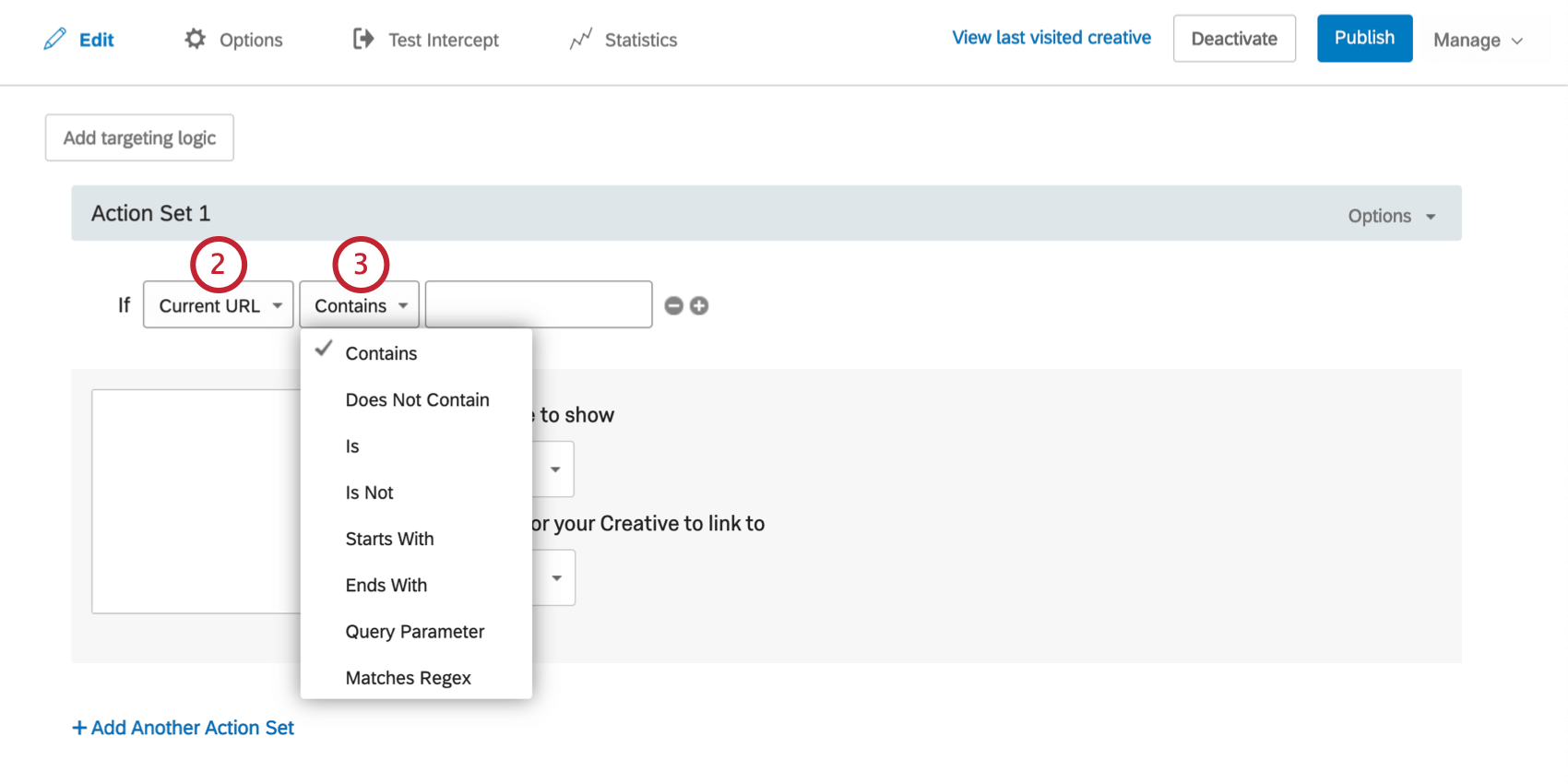Select "Does Not Contain" from the list

[x=417, y=399]
